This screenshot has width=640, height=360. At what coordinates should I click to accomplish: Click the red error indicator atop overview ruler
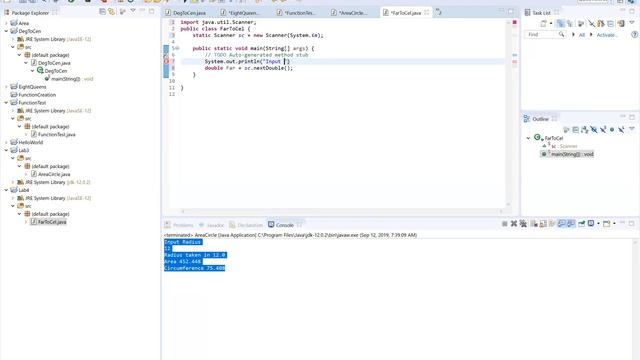pos(515,22)
